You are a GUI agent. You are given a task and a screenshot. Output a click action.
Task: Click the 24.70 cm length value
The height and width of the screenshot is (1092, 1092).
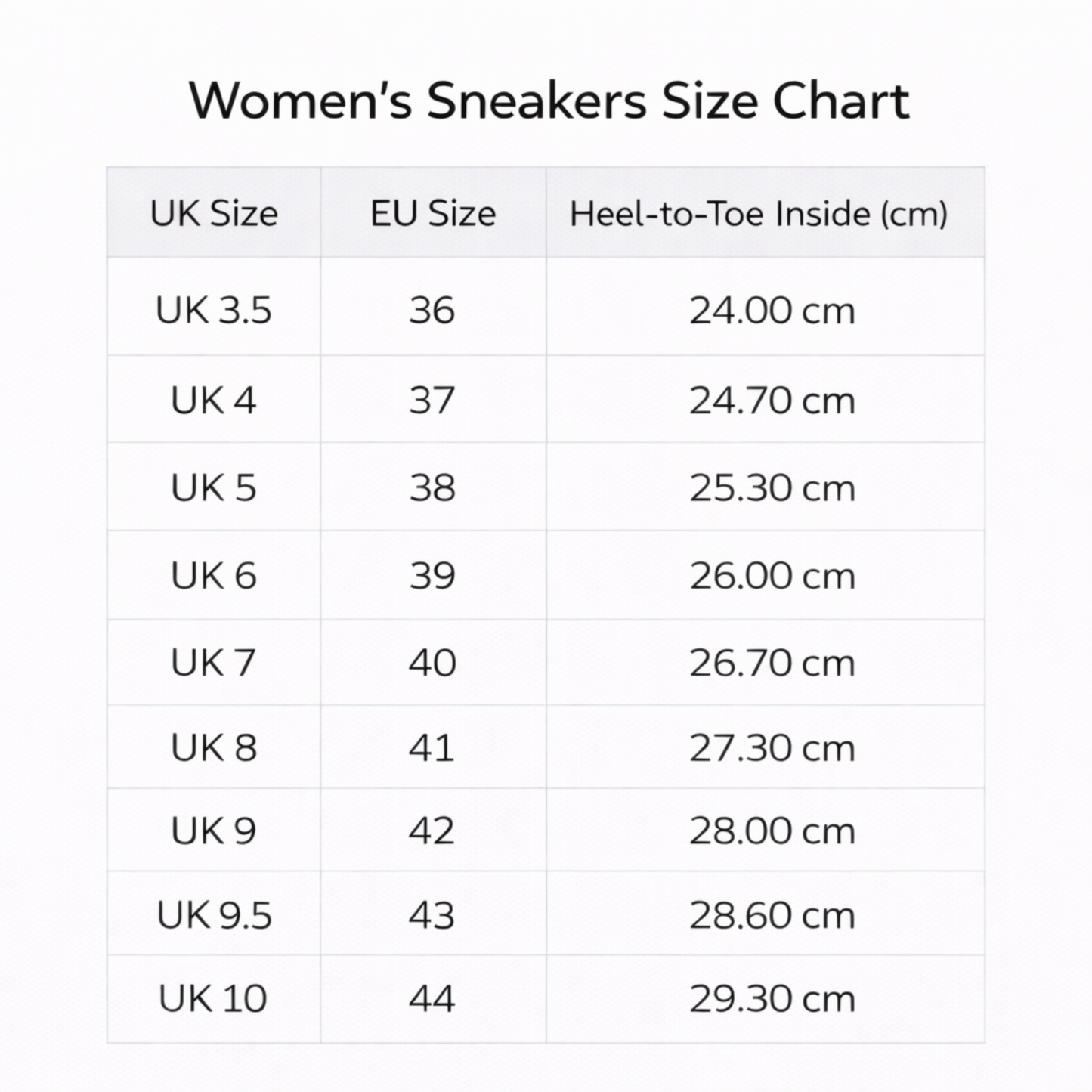coord(772,400)
